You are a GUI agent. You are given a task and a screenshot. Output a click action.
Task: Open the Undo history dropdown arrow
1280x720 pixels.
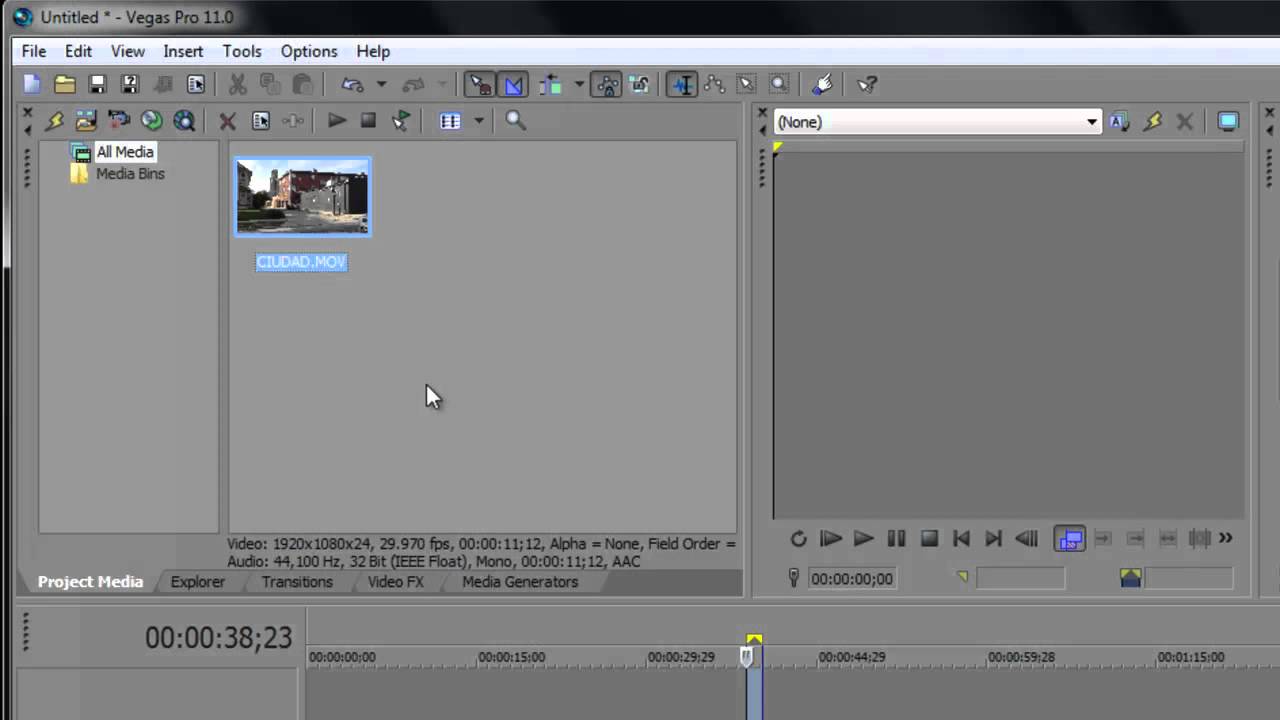[381, 85]
